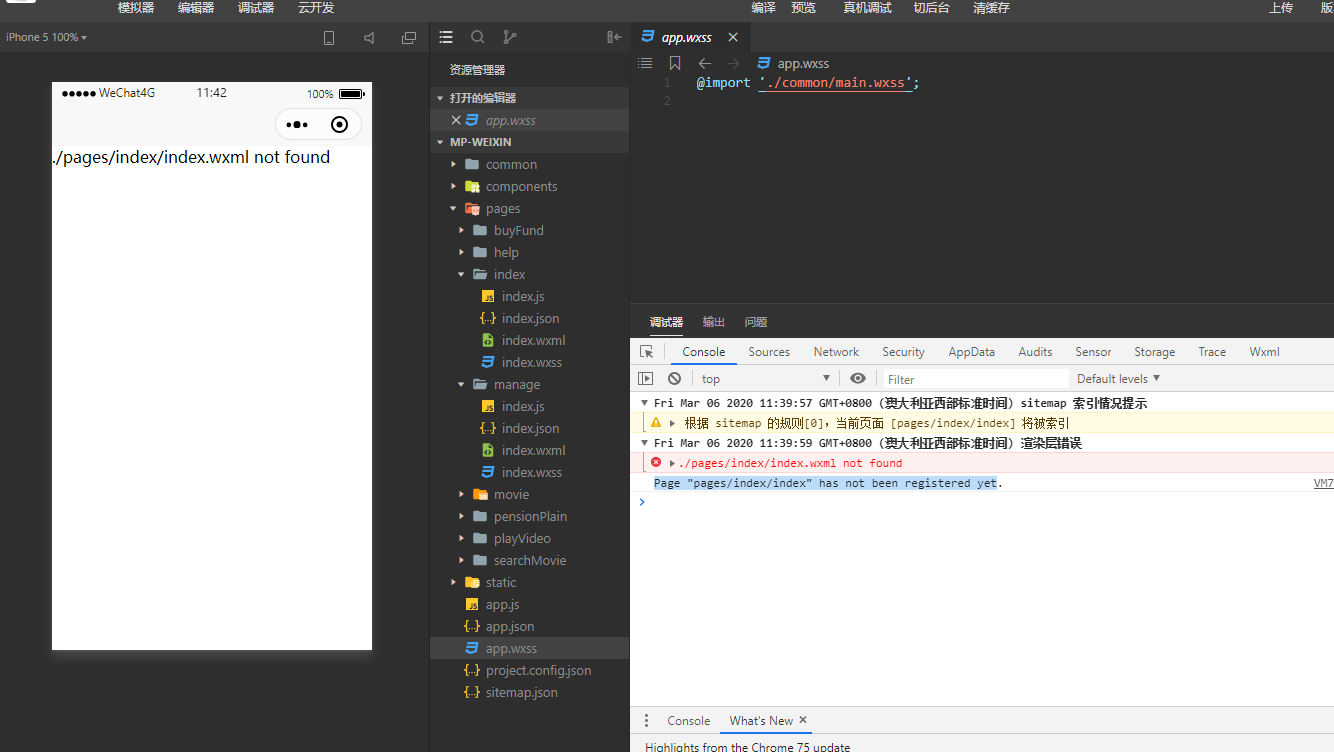Open project.config.json file
1334x752 pixels.
(538, 670)
